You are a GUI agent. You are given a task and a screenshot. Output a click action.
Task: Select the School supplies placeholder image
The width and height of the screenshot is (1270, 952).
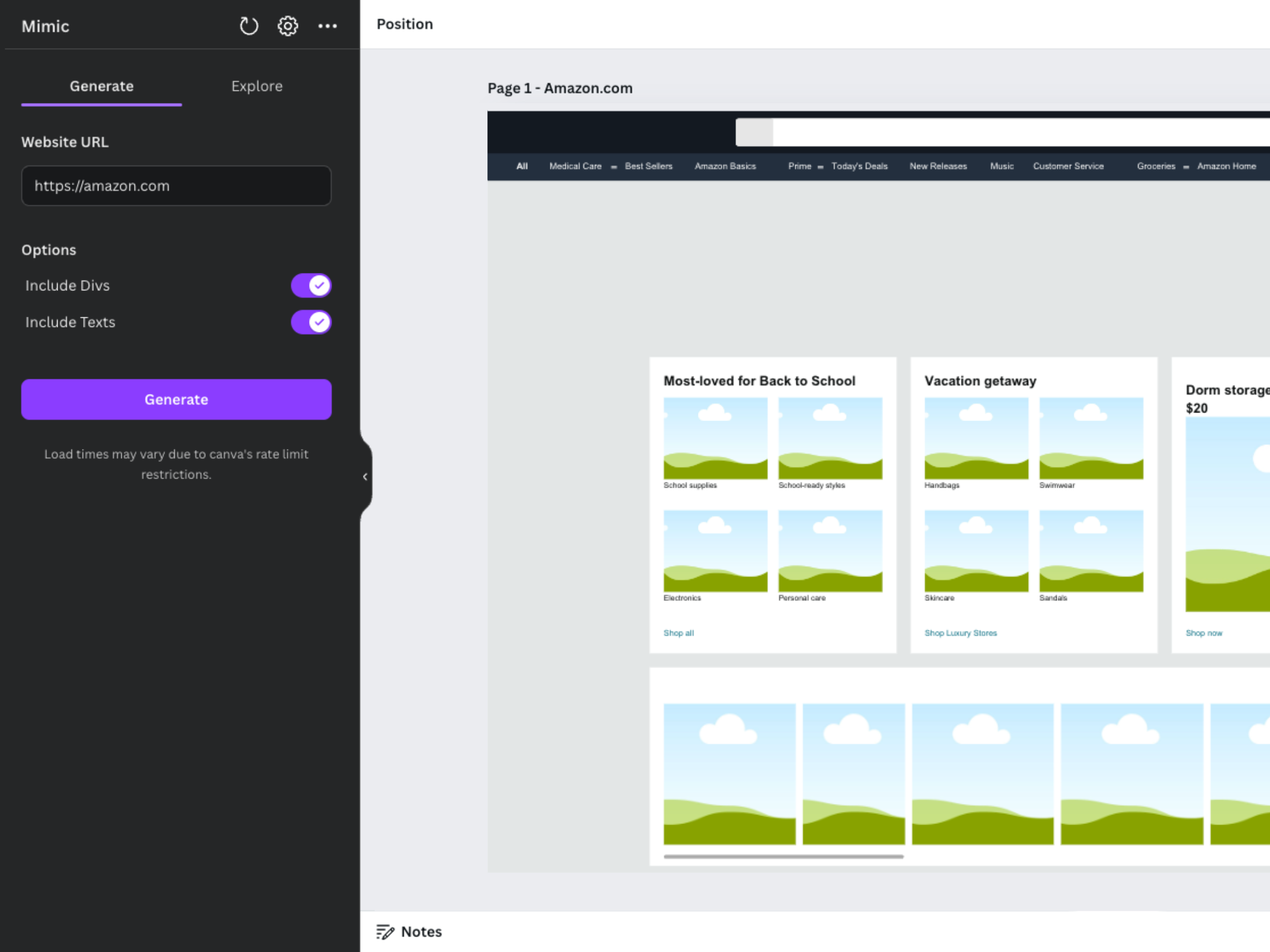[715, 438]
